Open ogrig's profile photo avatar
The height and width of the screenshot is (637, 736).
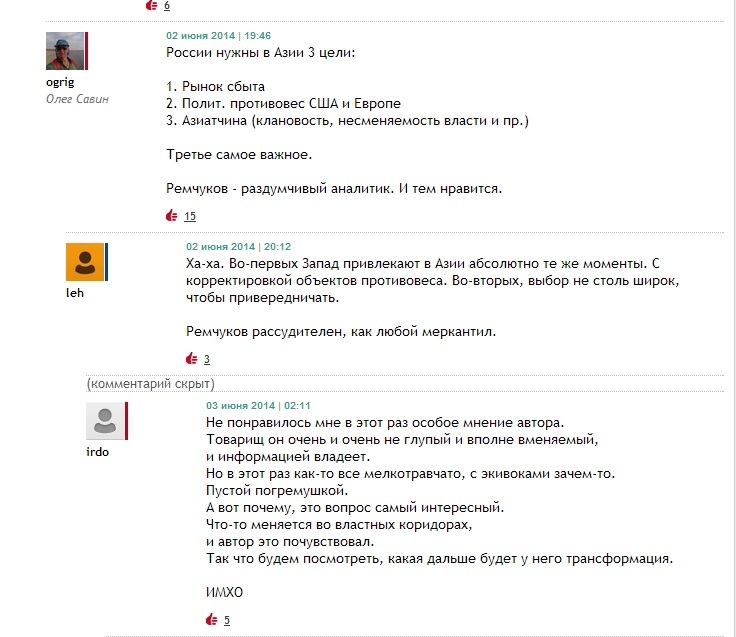tap(65, 51)
